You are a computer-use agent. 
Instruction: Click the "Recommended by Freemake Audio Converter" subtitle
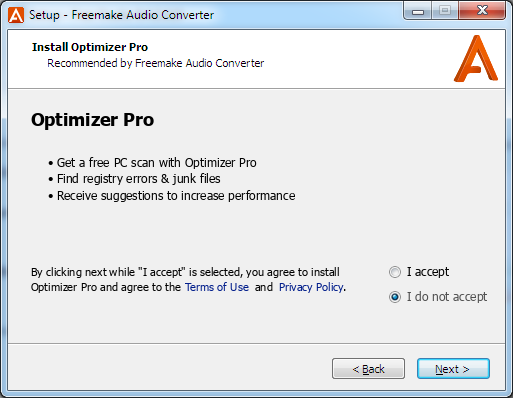[155, 63]
